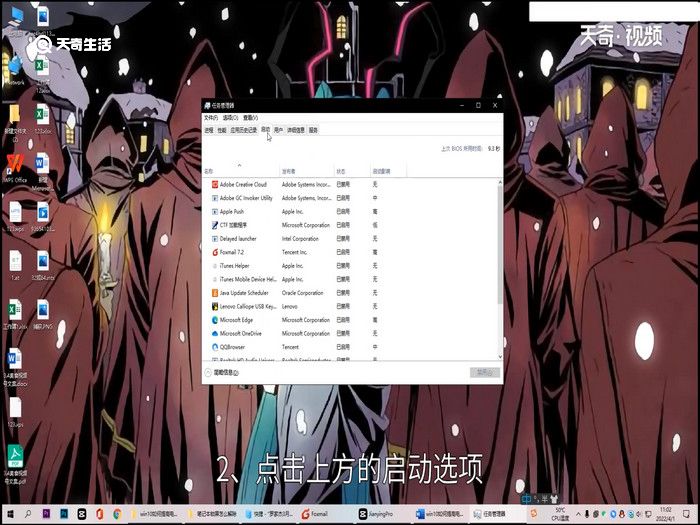Sort by the 发布者 (Publisher) column header
700x525 pixels.
tap(307, 171)
